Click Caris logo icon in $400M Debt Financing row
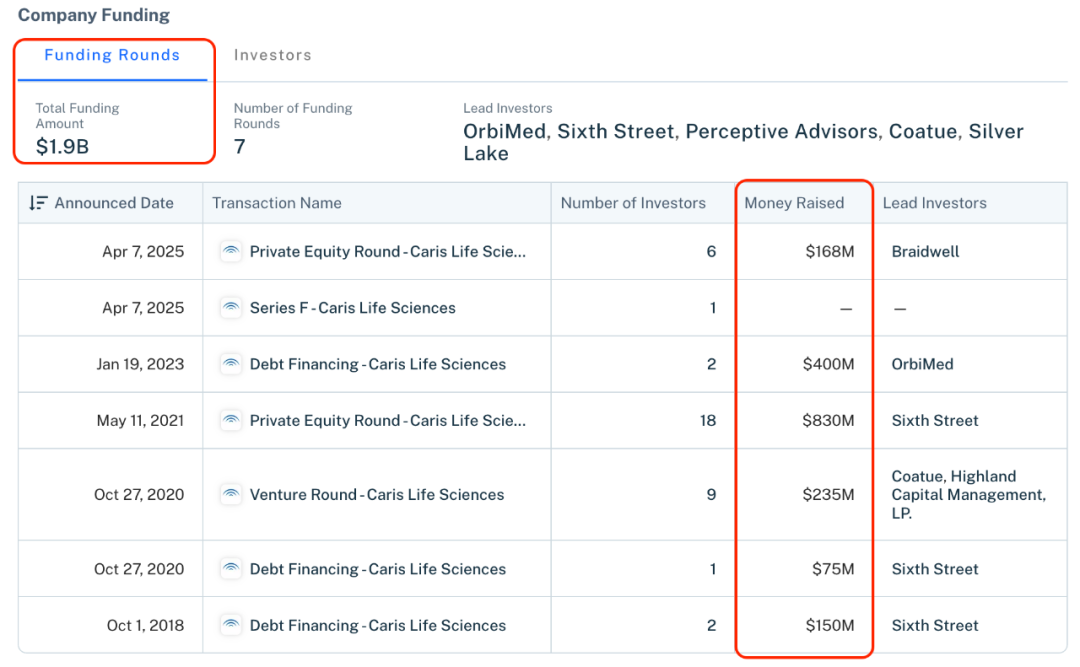This screenshot has height=667, width=1080. pos(231,364)
